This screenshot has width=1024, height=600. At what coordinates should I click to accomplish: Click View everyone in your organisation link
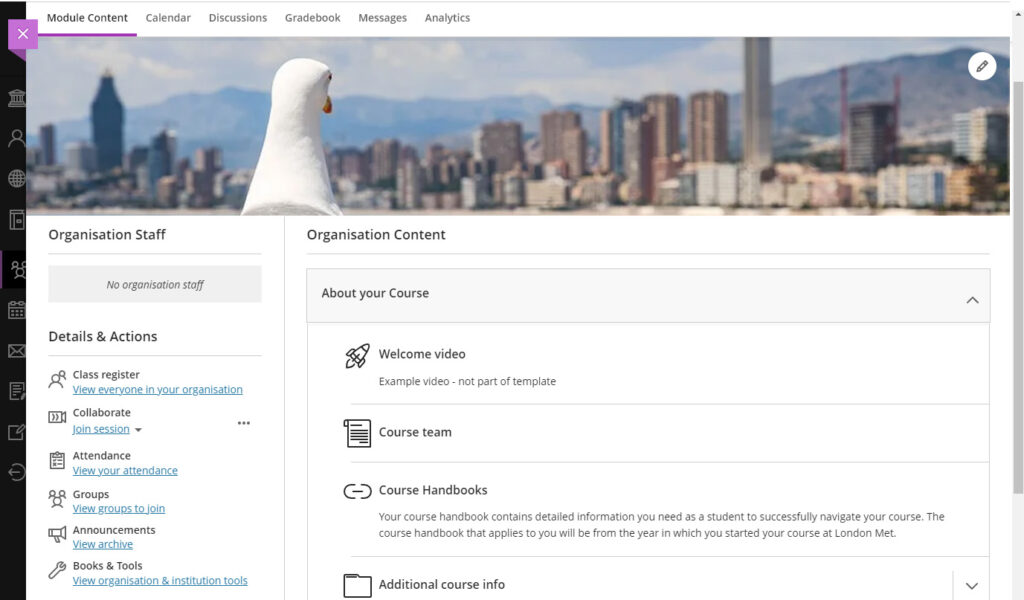(157, 389)
